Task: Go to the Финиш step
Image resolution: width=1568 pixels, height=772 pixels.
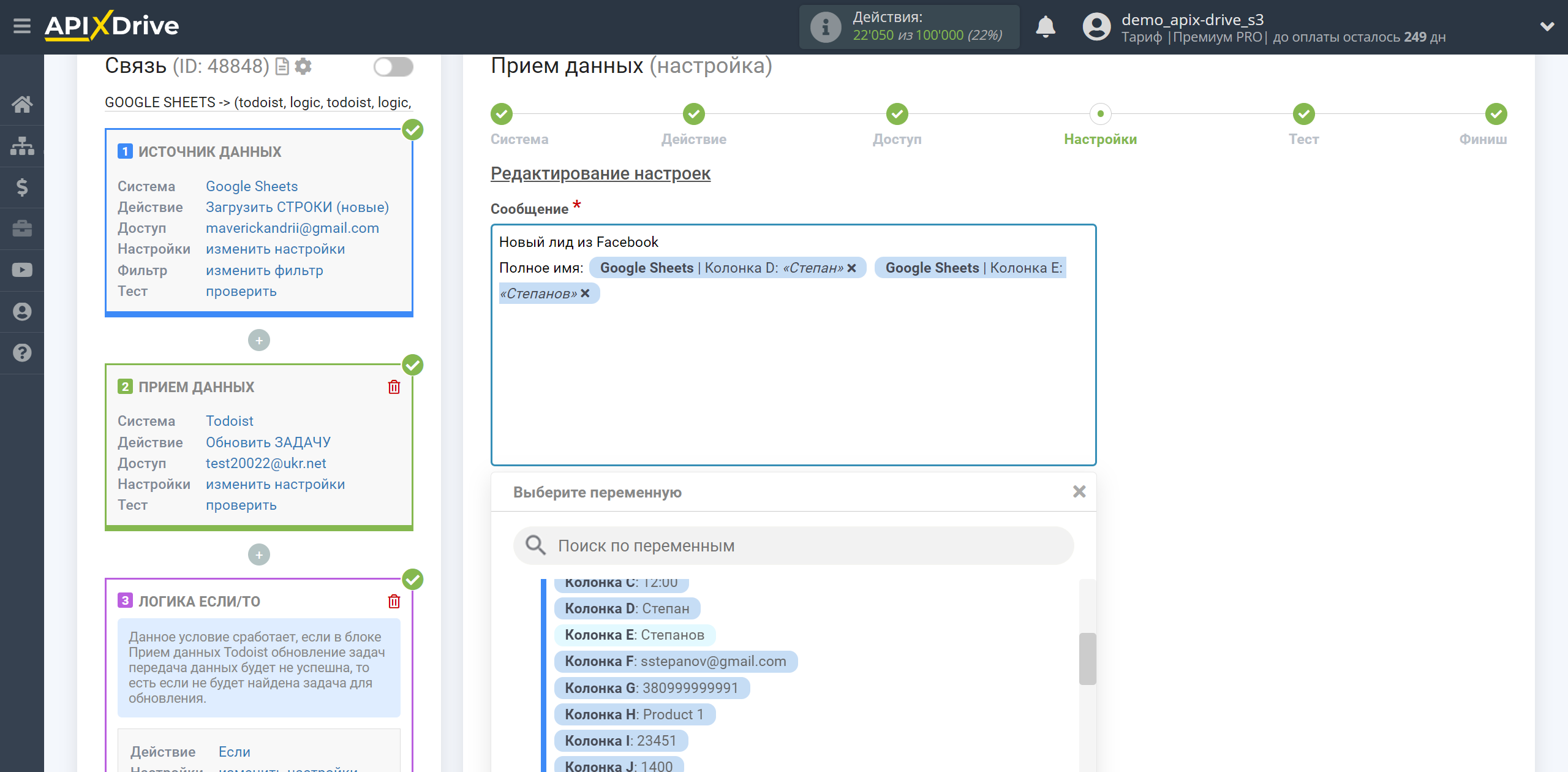Action: click(1496, 114)
